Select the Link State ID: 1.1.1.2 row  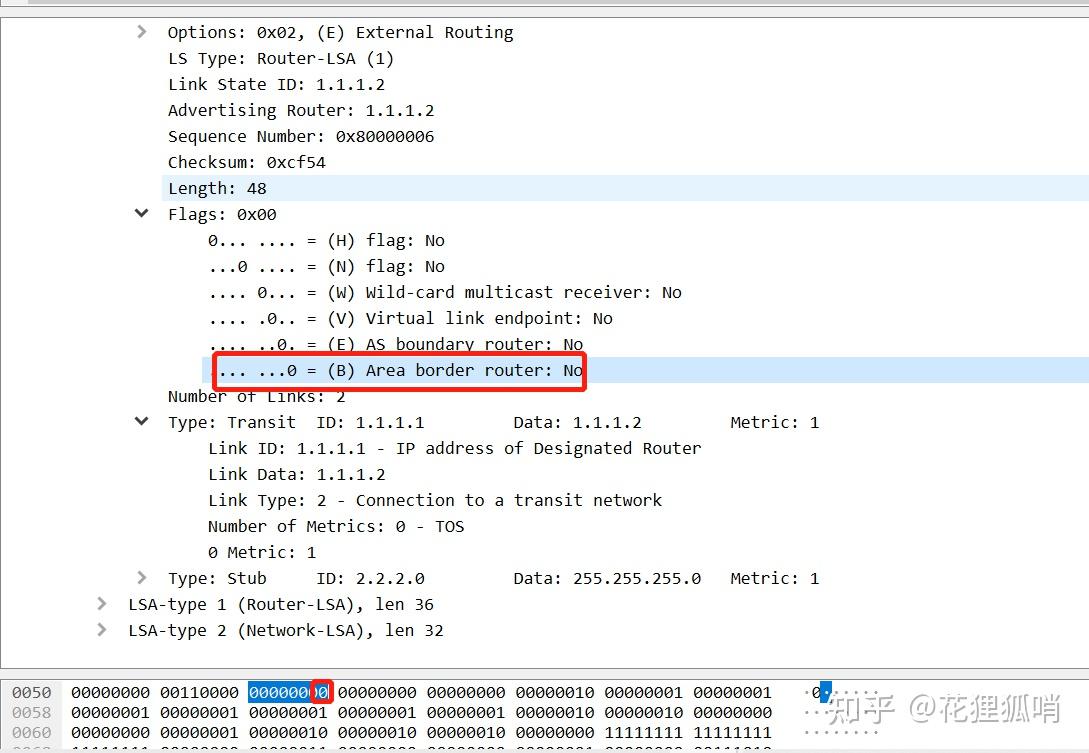tap(276, 84)
